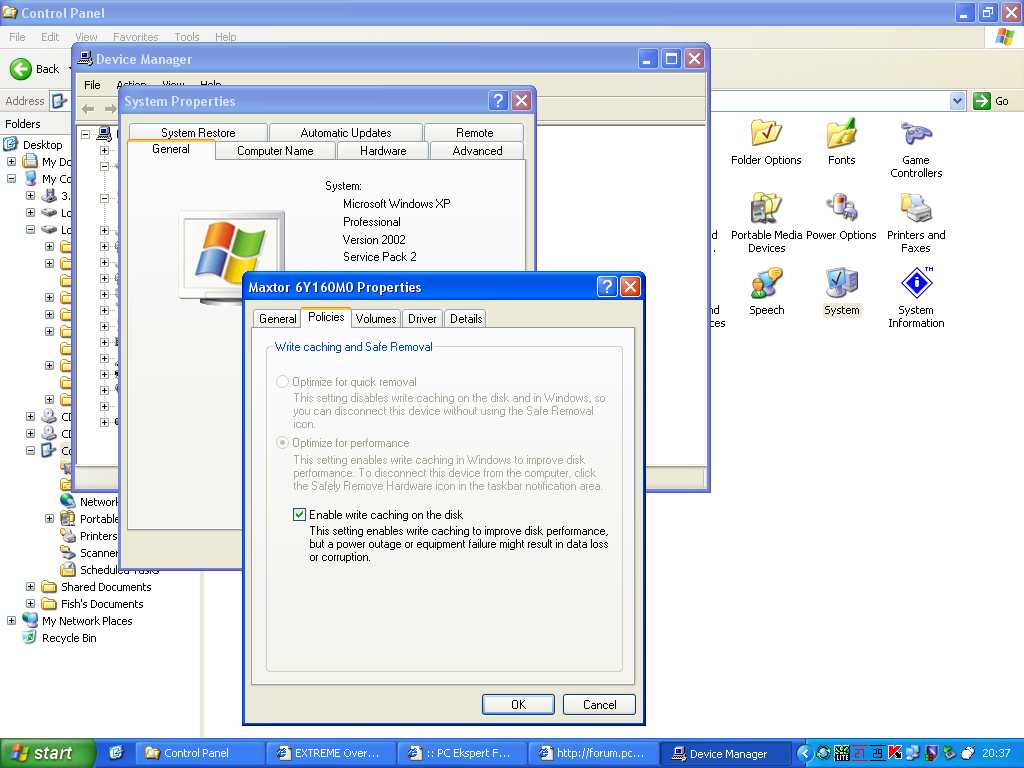The image size is (1024, 768).
Task: Select Recycle Bin in Folders tree
Action: (69, 638)
